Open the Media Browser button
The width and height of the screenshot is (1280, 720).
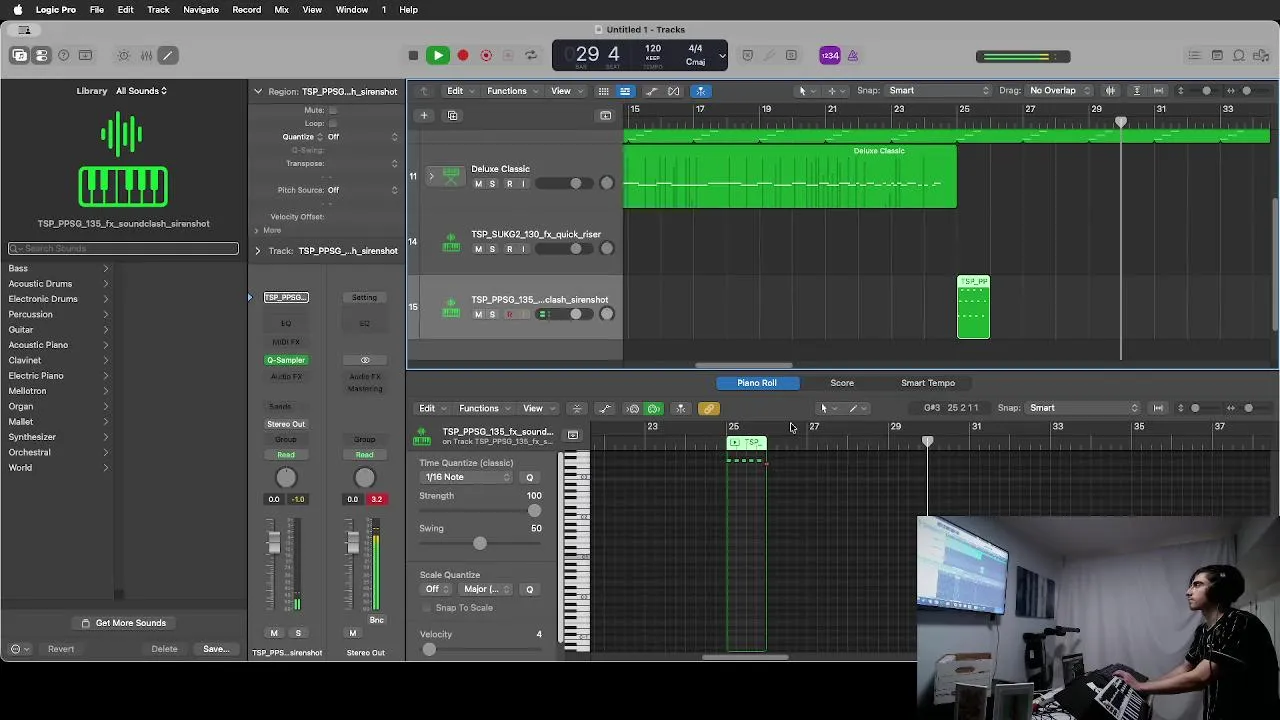click(1261, 56)
